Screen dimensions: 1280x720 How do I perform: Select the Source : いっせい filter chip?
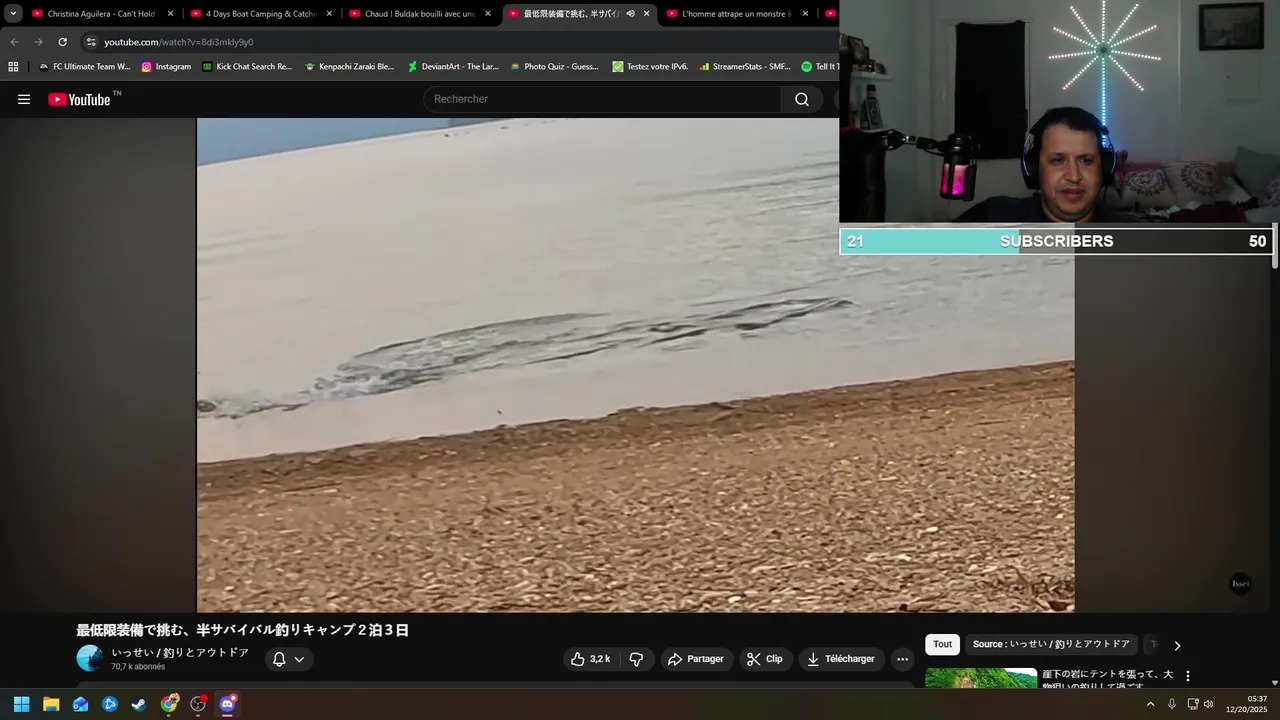coord(1051,645)
